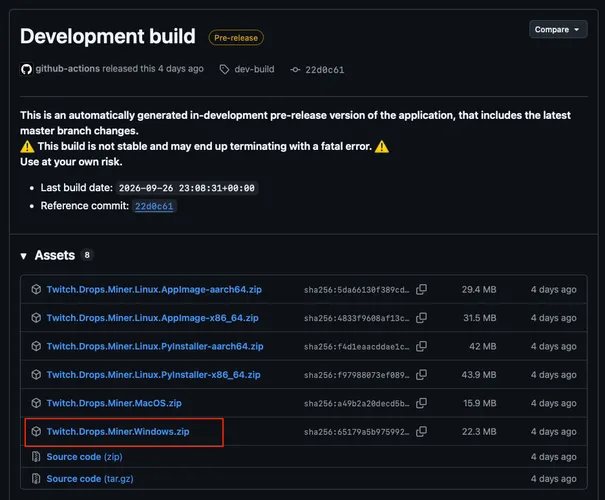
Task: Download Twitch.Drops.Miner.Linux.AppImage-x86_64.zip
Action: pyautogui.click(x=152, y=318)
